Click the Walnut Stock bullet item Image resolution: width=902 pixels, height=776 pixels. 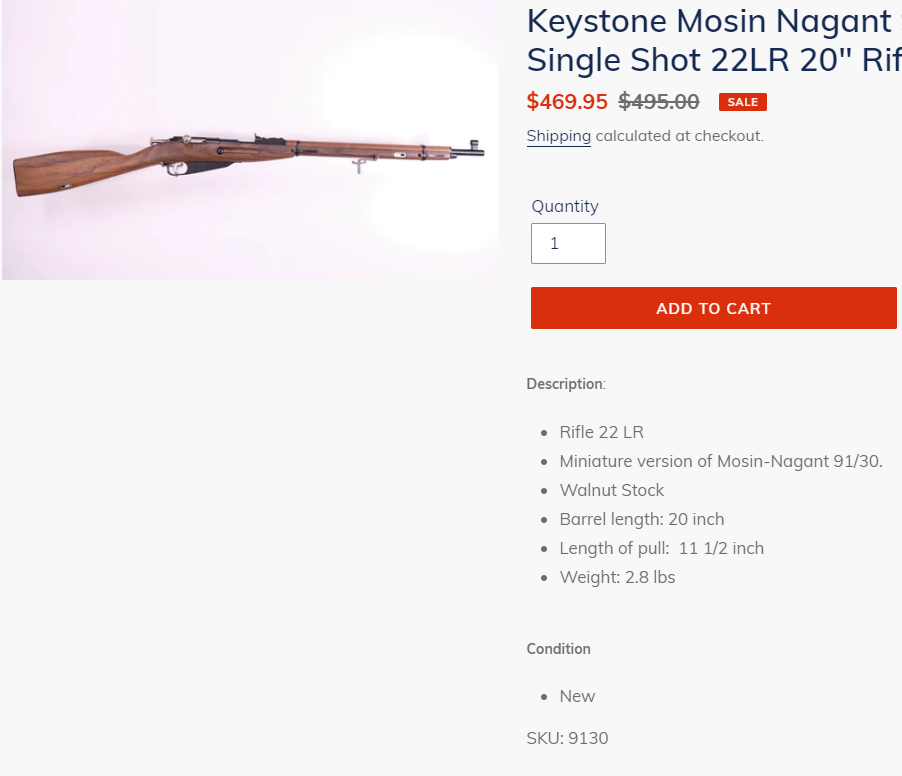[x=611, y=490]
